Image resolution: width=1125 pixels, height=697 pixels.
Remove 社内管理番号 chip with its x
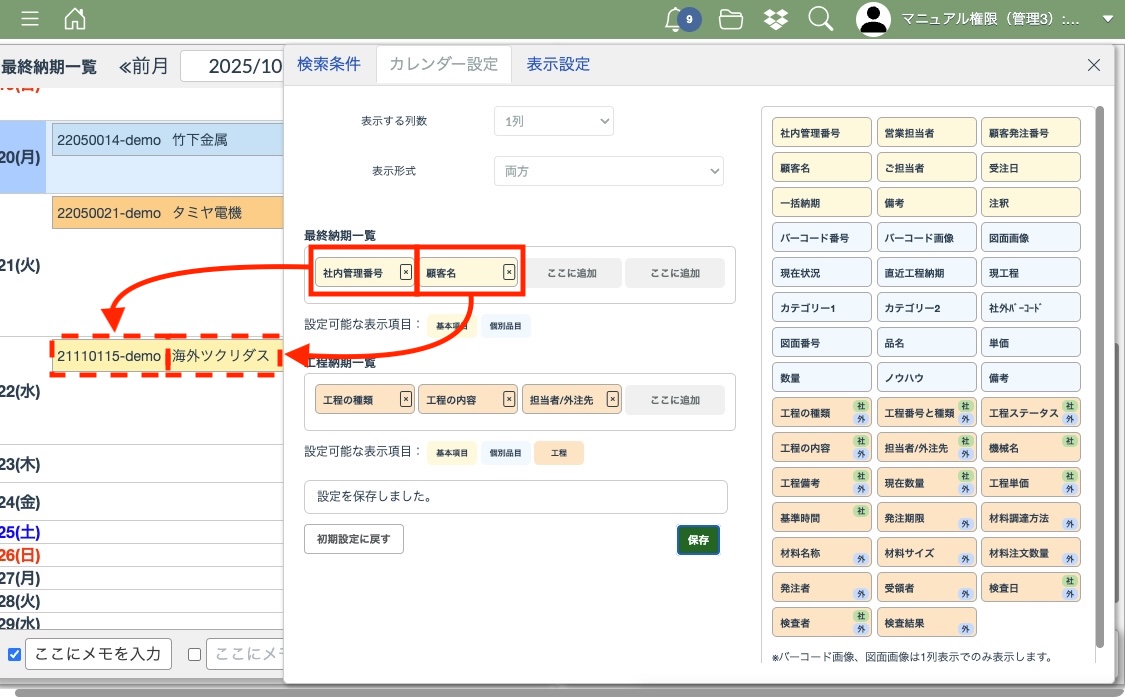pyautogui.click(x=405, y=272)
